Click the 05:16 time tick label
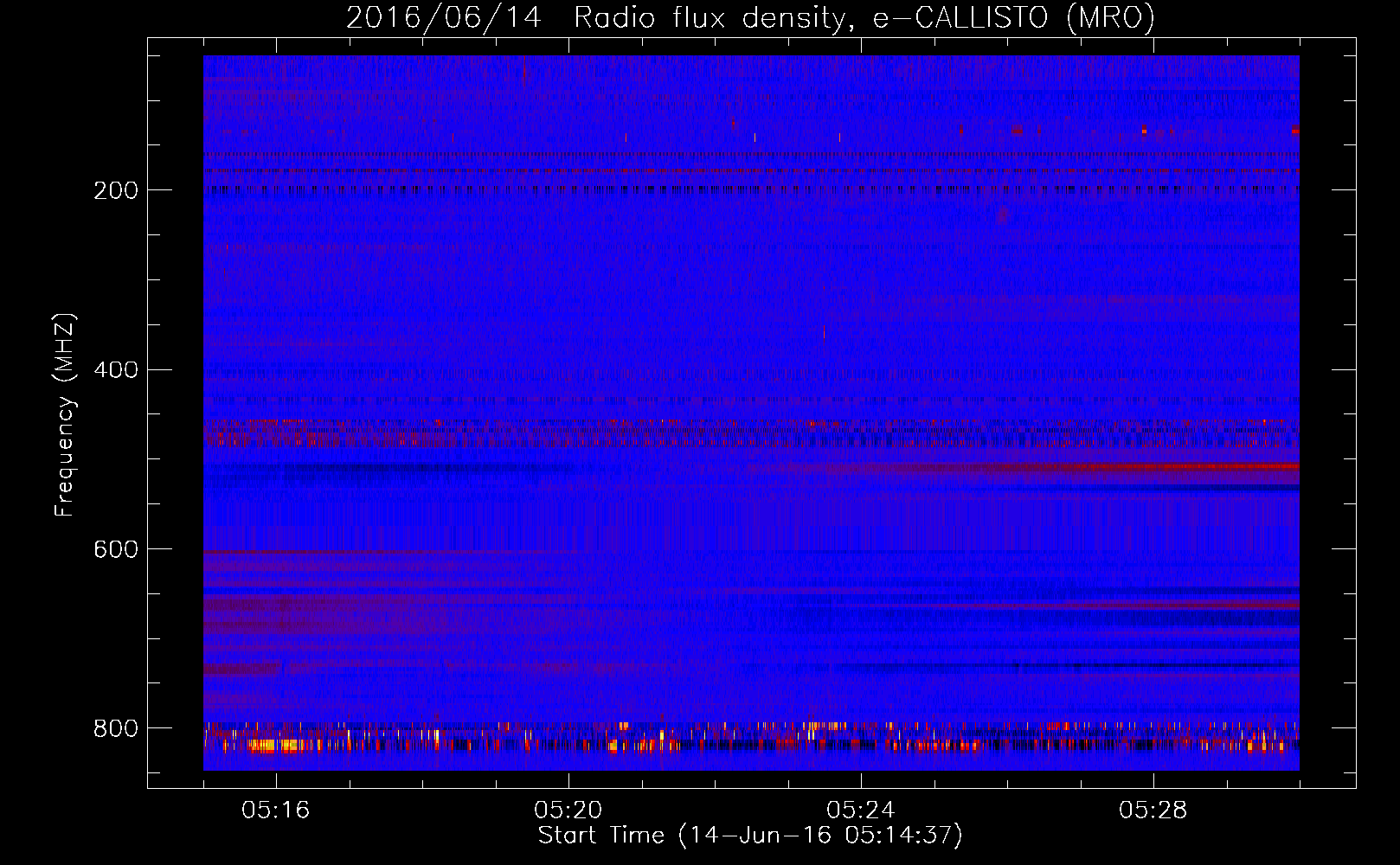1400x865 pixels. pos(276,811)
